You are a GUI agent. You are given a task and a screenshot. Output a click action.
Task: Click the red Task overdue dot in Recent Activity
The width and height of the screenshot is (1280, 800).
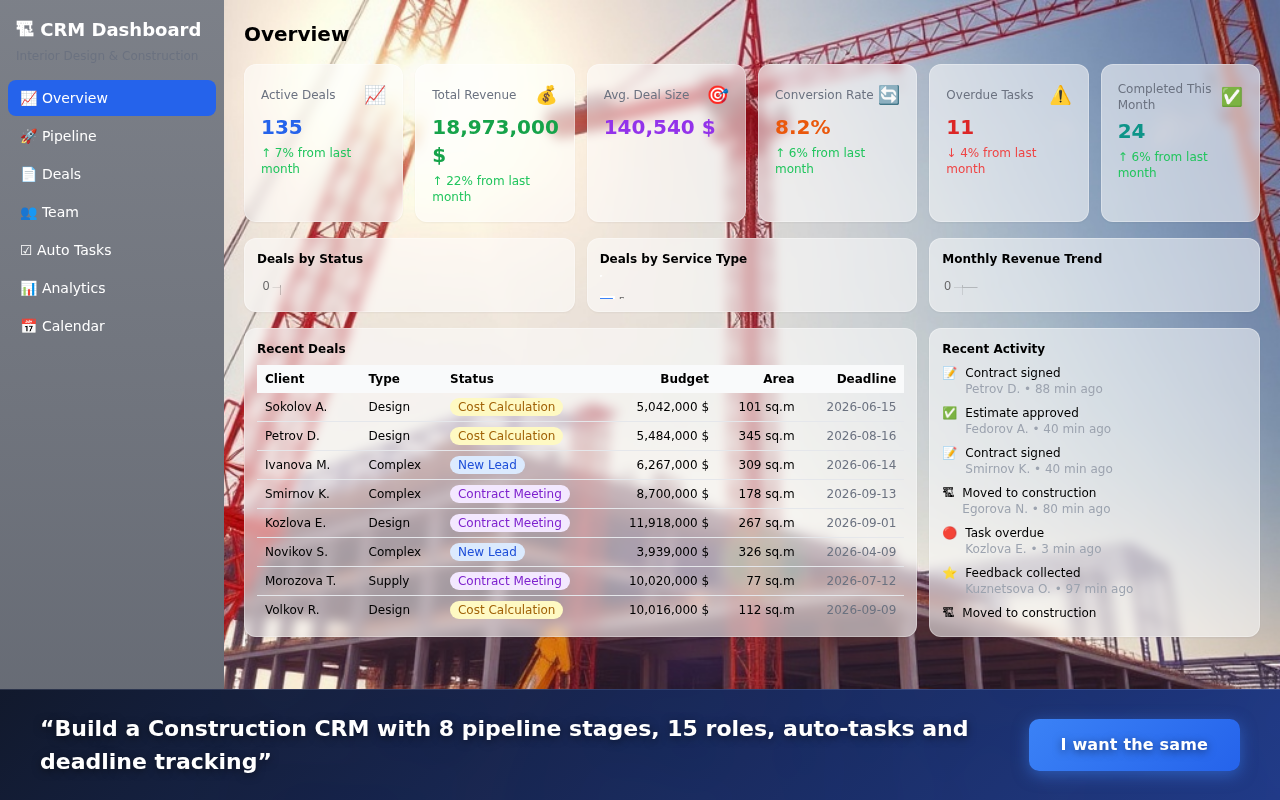click(948, 533)
